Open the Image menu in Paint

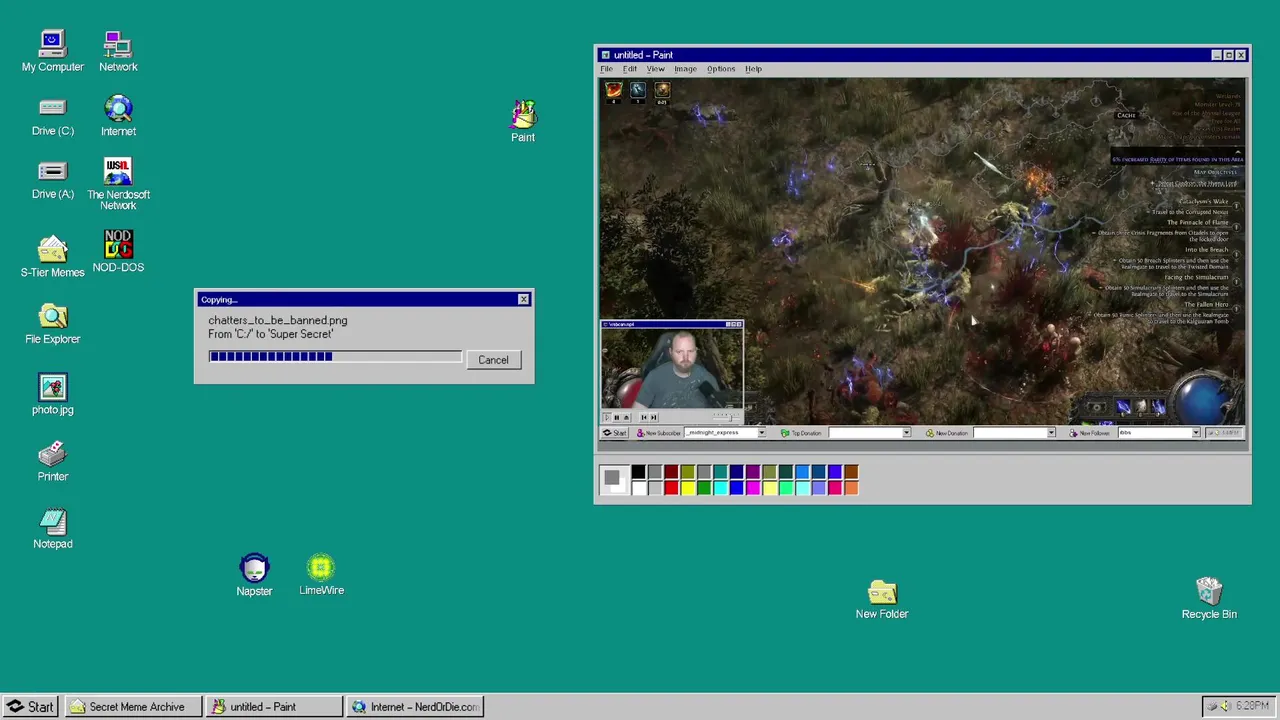click(685, 69)
